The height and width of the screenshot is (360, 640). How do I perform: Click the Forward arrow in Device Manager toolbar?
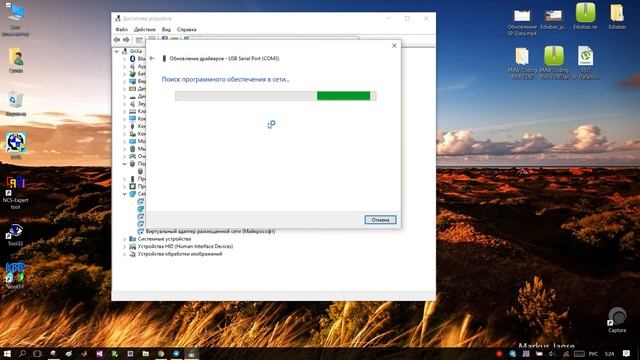pos(127,40)
